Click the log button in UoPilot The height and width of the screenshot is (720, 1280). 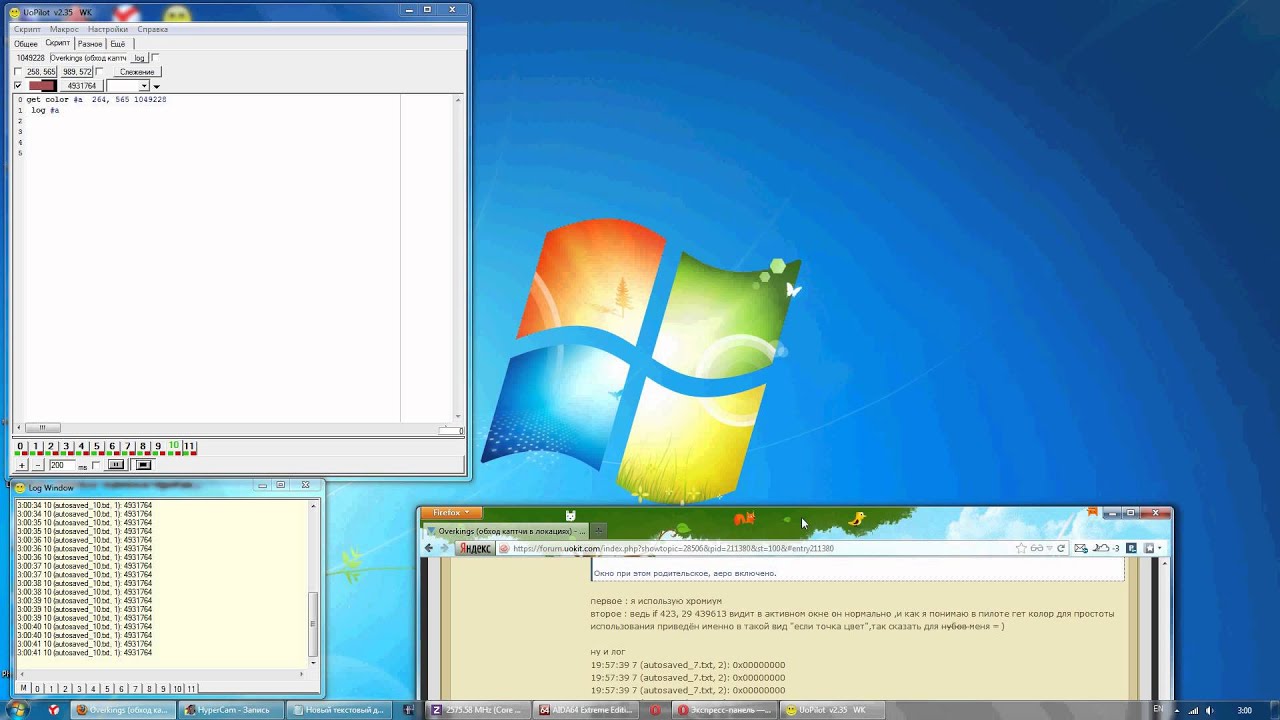pos(139,58)
